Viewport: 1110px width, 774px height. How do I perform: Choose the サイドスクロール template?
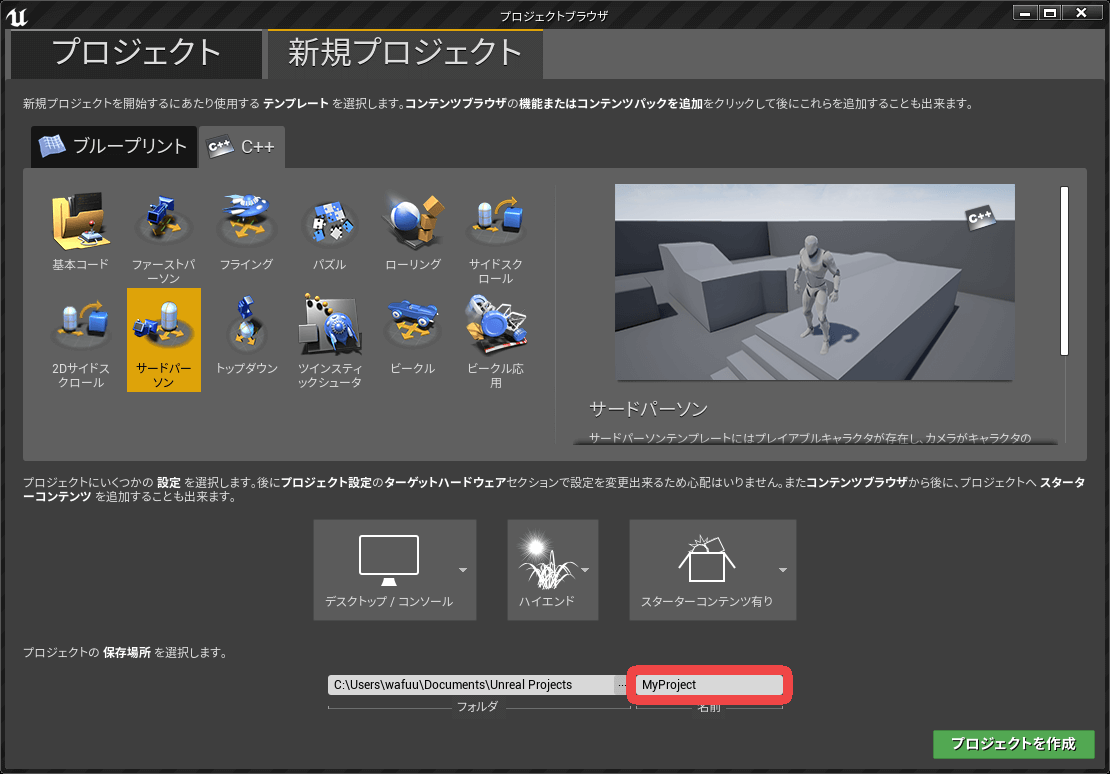495,222
